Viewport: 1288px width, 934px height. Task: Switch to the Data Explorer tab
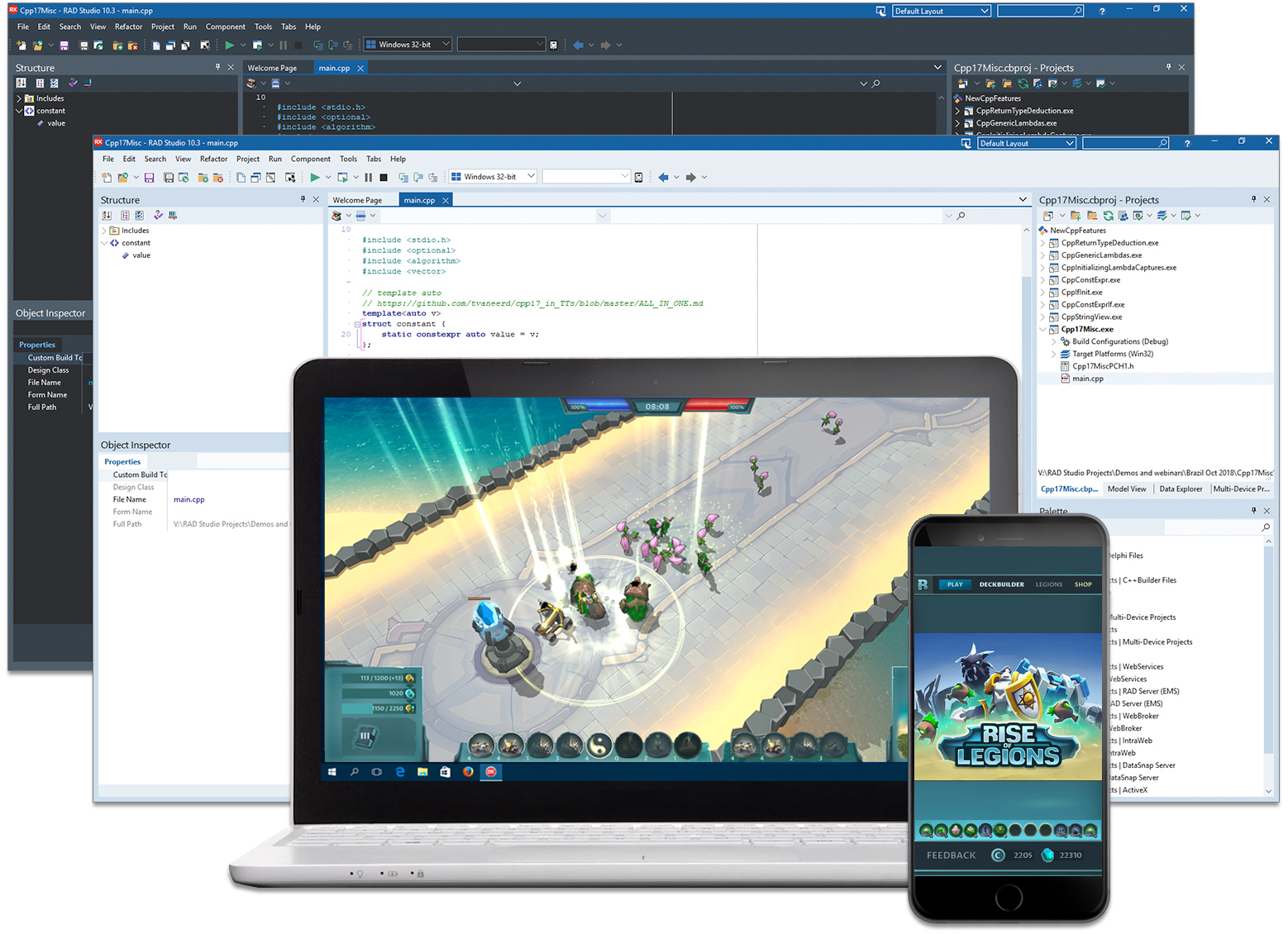point(1181,488)
